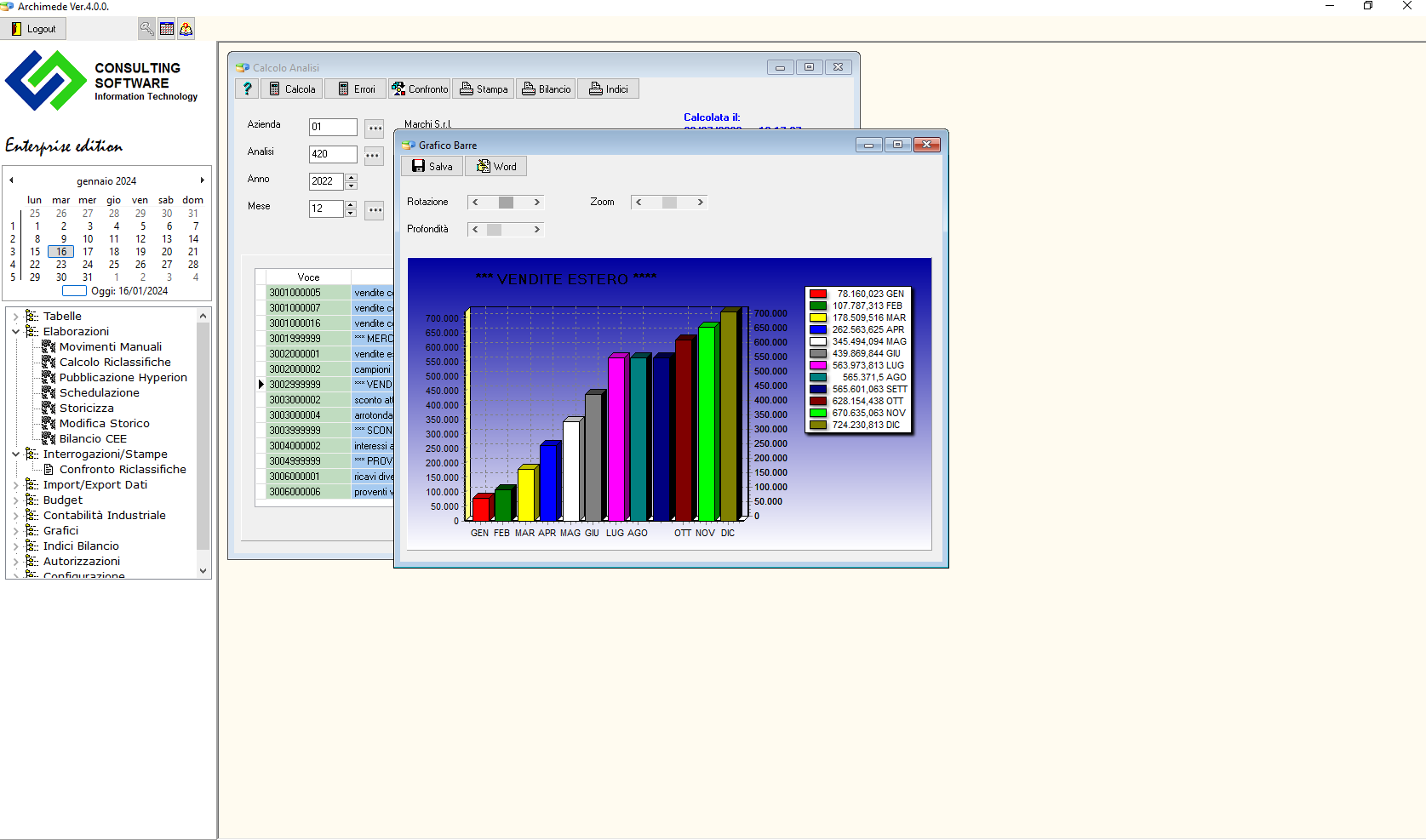Open Modifica Storico tree item

coord(105,424)
